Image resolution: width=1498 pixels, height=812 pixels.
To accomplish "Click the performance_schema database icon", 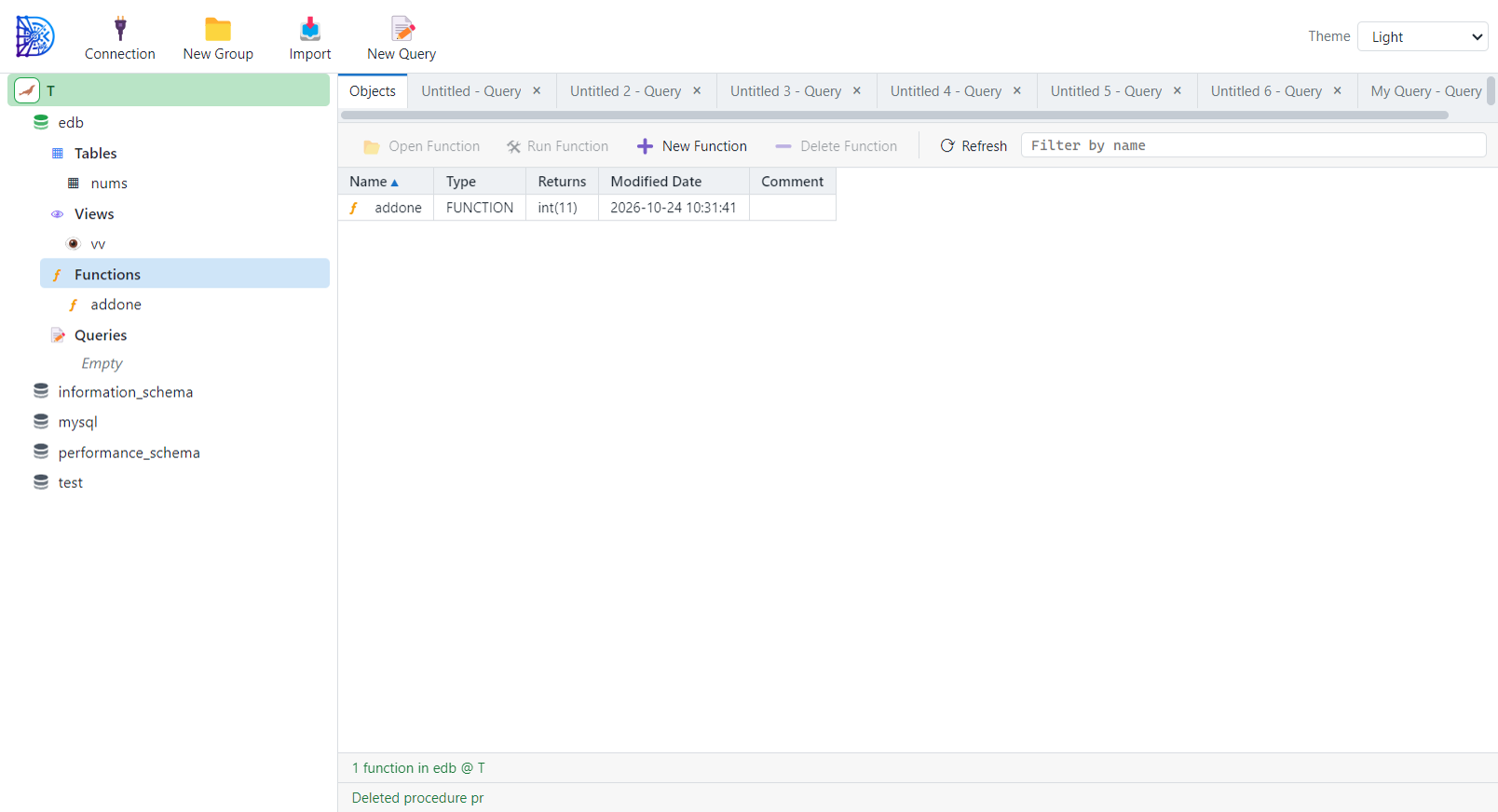I will tap(41, 452).
